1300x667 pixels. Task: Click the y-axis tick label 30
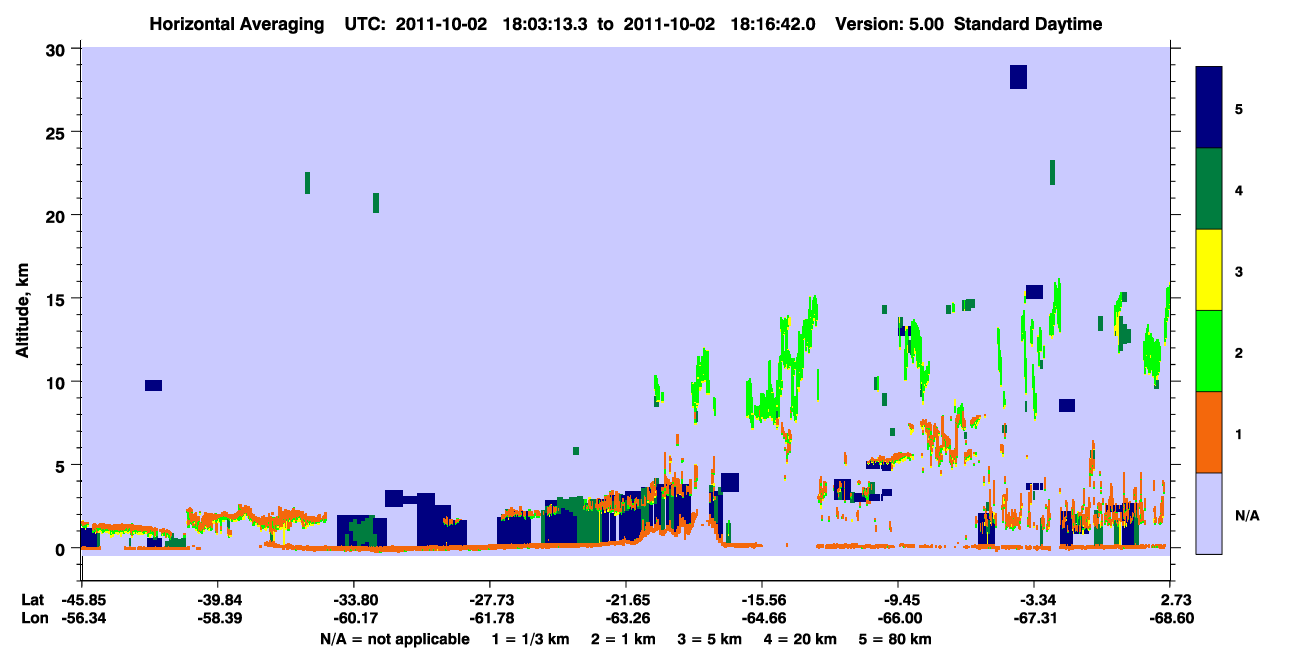[x=58, y=49]
